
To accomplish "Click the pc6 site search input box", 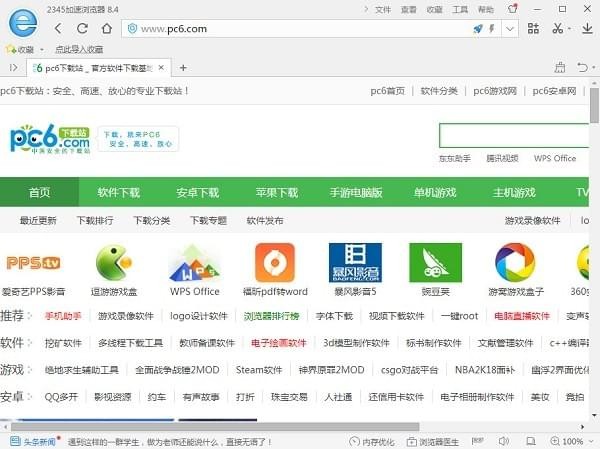I will click(515, 136).
